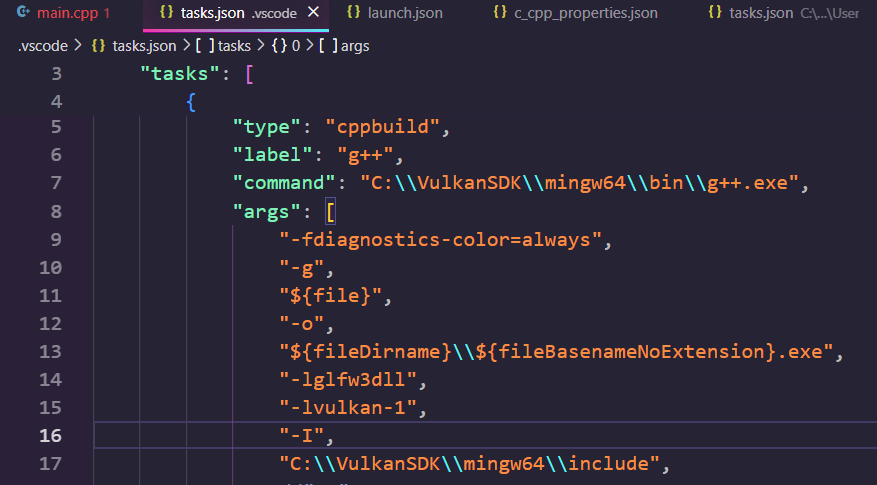Click the "-g" argument
The height and width of the screenshot is (485, 877).
(302, 269)
